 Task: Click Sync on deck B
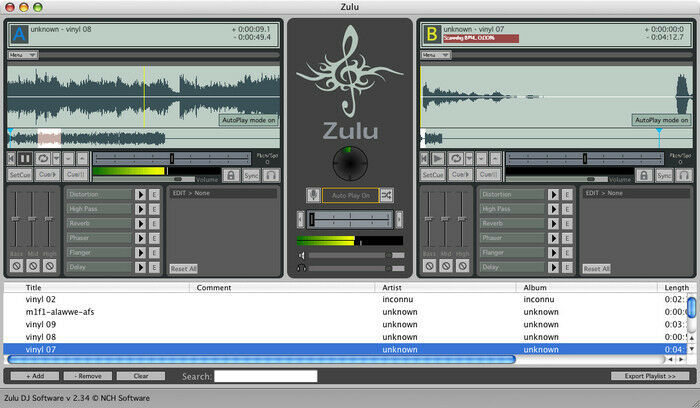pos(665,175)
